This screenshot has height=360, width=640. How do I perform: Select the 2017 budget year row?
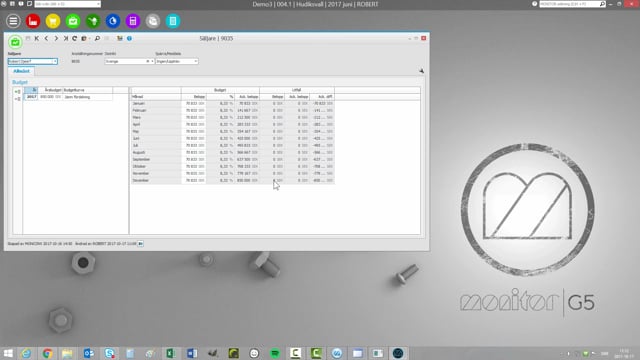68,97
